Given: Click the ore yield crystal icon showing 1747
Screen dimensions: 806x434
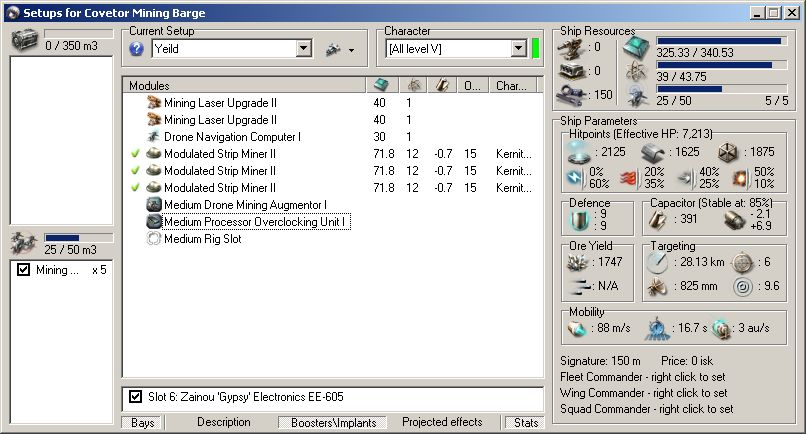Looking at the screenshot, I should click(578, 262).
